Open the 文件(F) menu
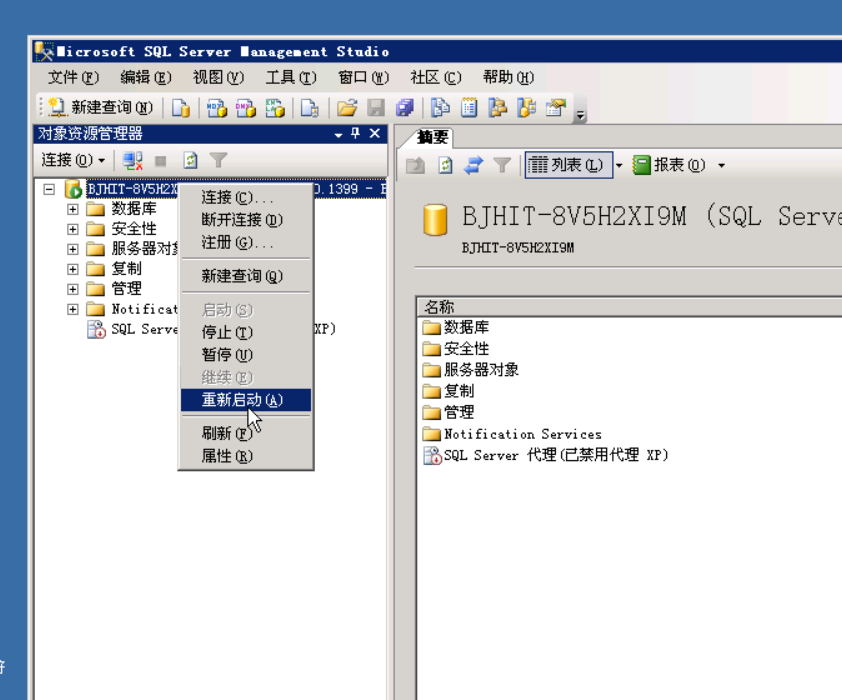 point(73,77)
